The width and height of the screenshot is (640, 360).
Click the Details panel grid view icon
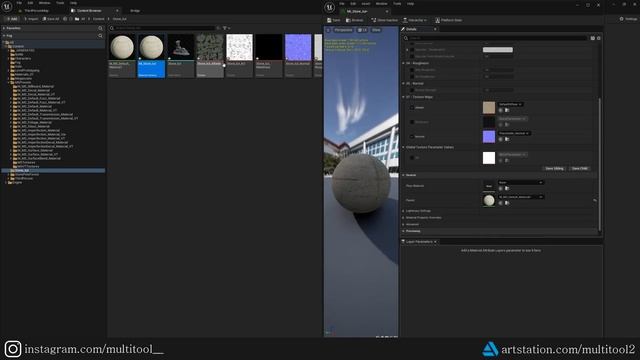(593, 38)
